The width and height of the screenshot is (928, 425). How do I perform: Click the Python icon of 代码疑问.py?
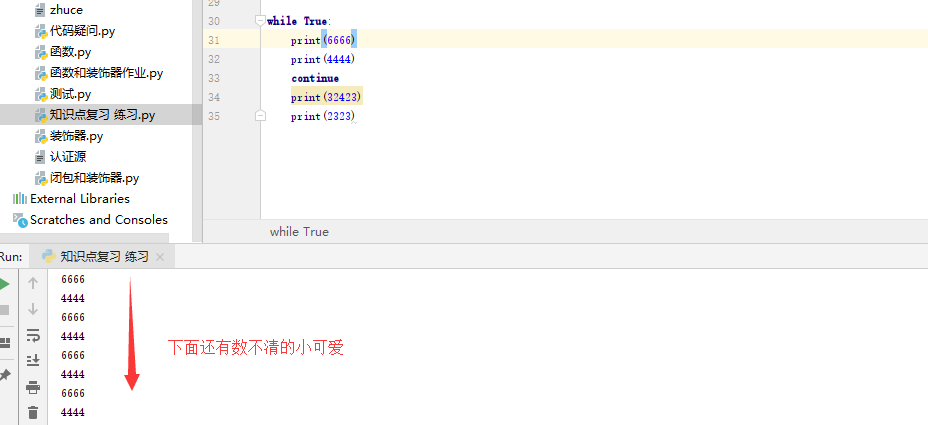[x=41, y=31]
